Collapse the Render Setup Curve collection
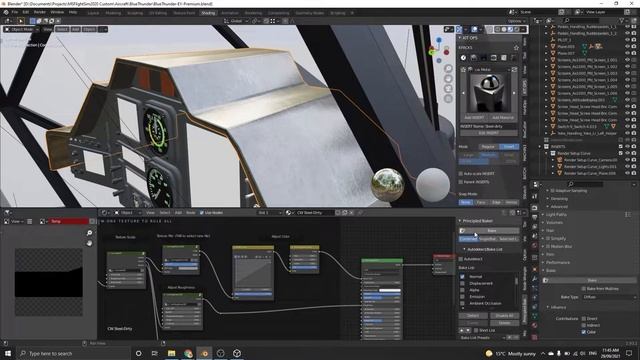Screen dimensions: 640x360 (x=547, y=153)
